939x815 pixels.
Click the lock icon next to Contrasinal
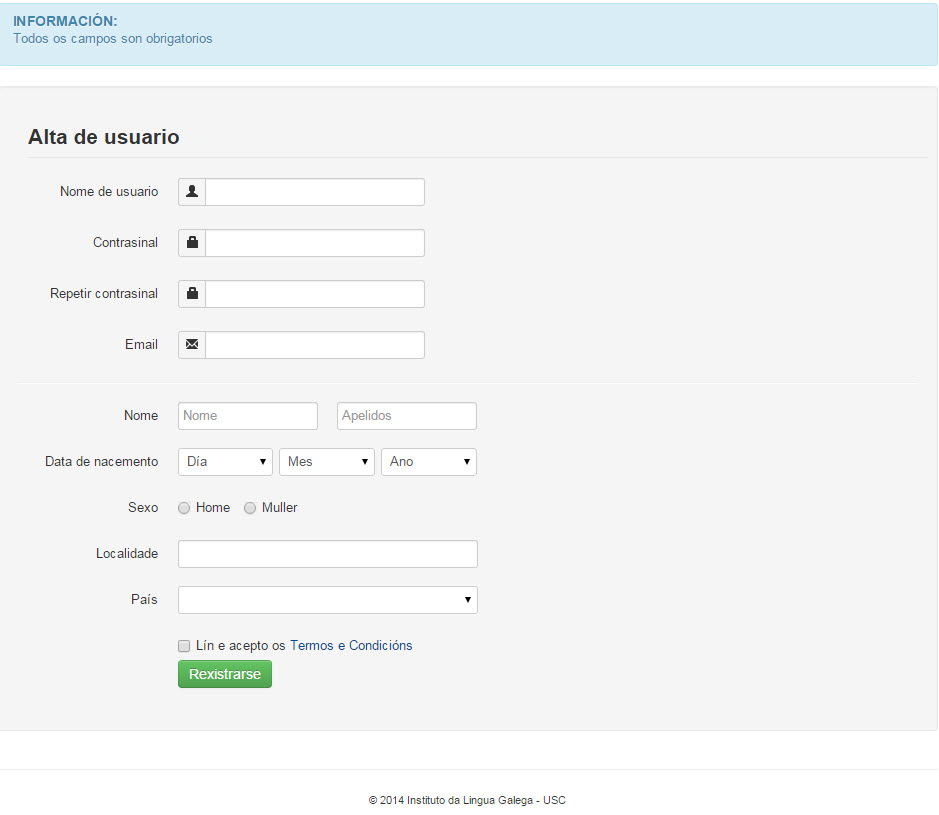tap(192, 243)
